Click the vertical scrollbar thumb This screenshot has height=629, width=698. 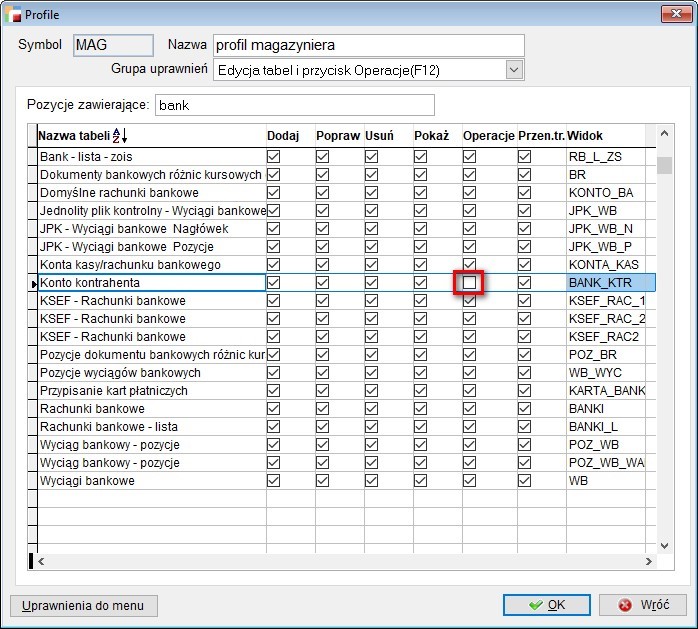click(664, 165)
